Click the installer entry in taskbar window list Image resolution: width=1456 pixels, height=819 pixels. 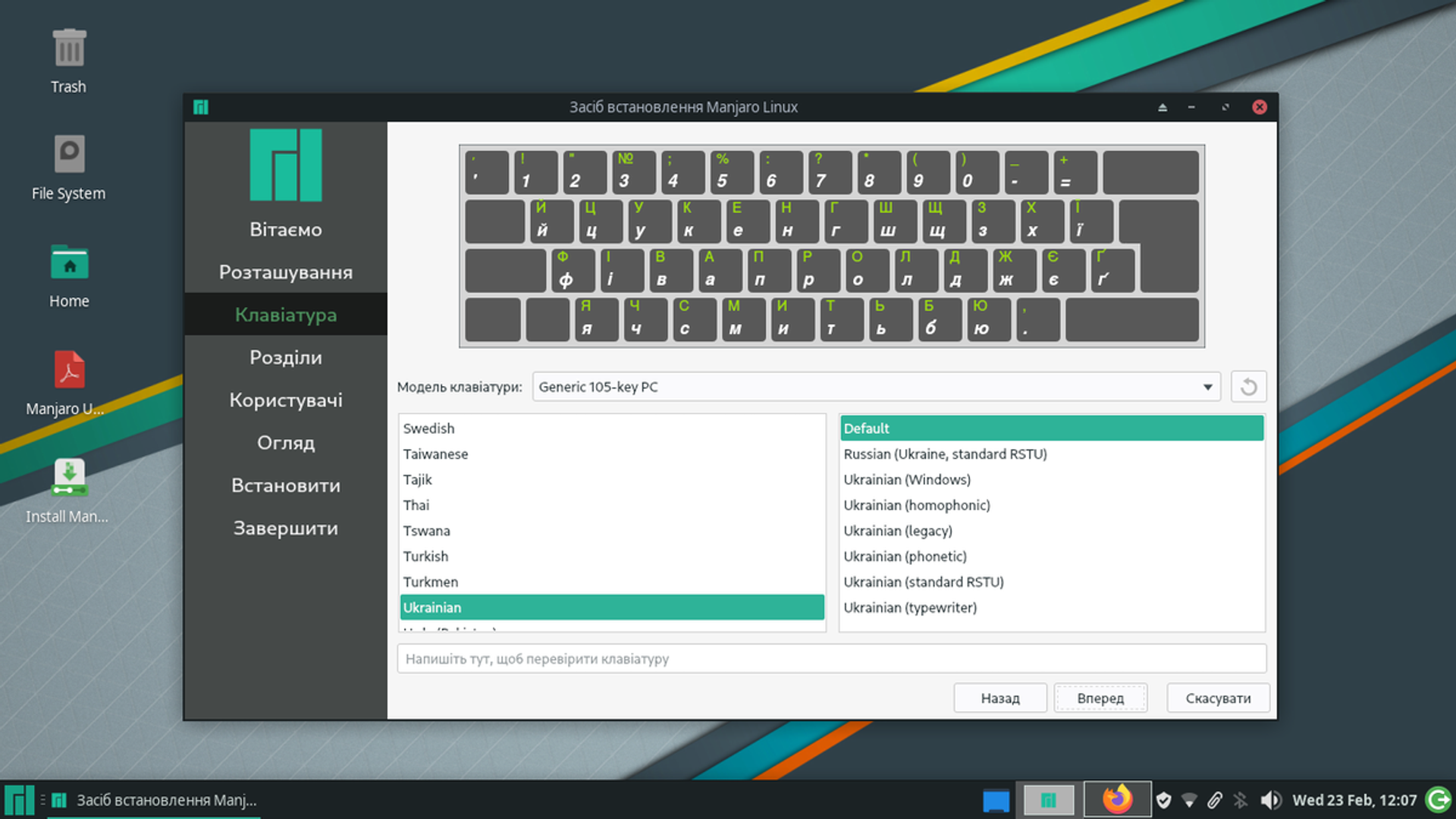pos(155,800)
